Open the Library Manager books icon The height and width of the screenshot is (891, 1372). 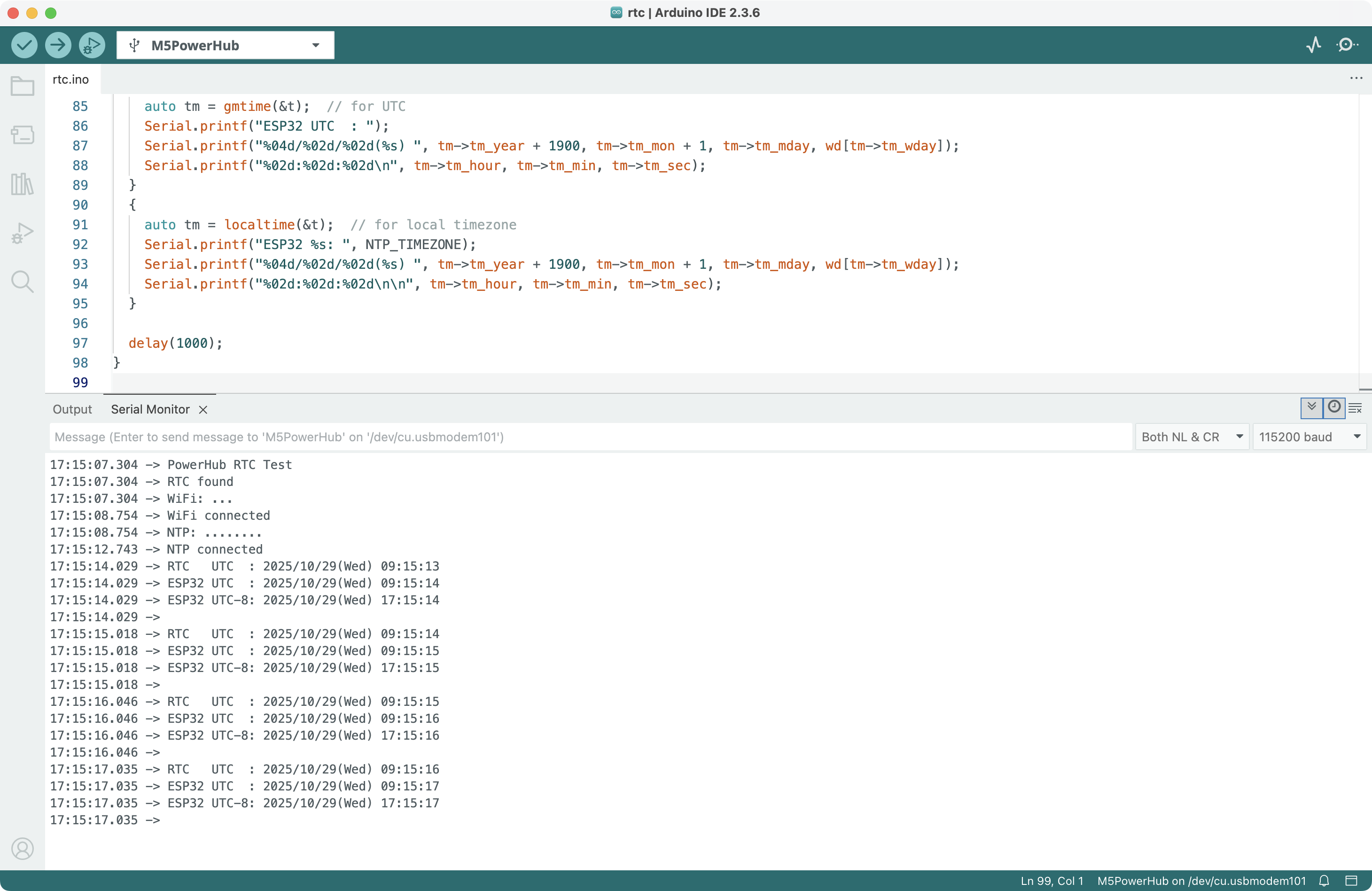point(23,184)
